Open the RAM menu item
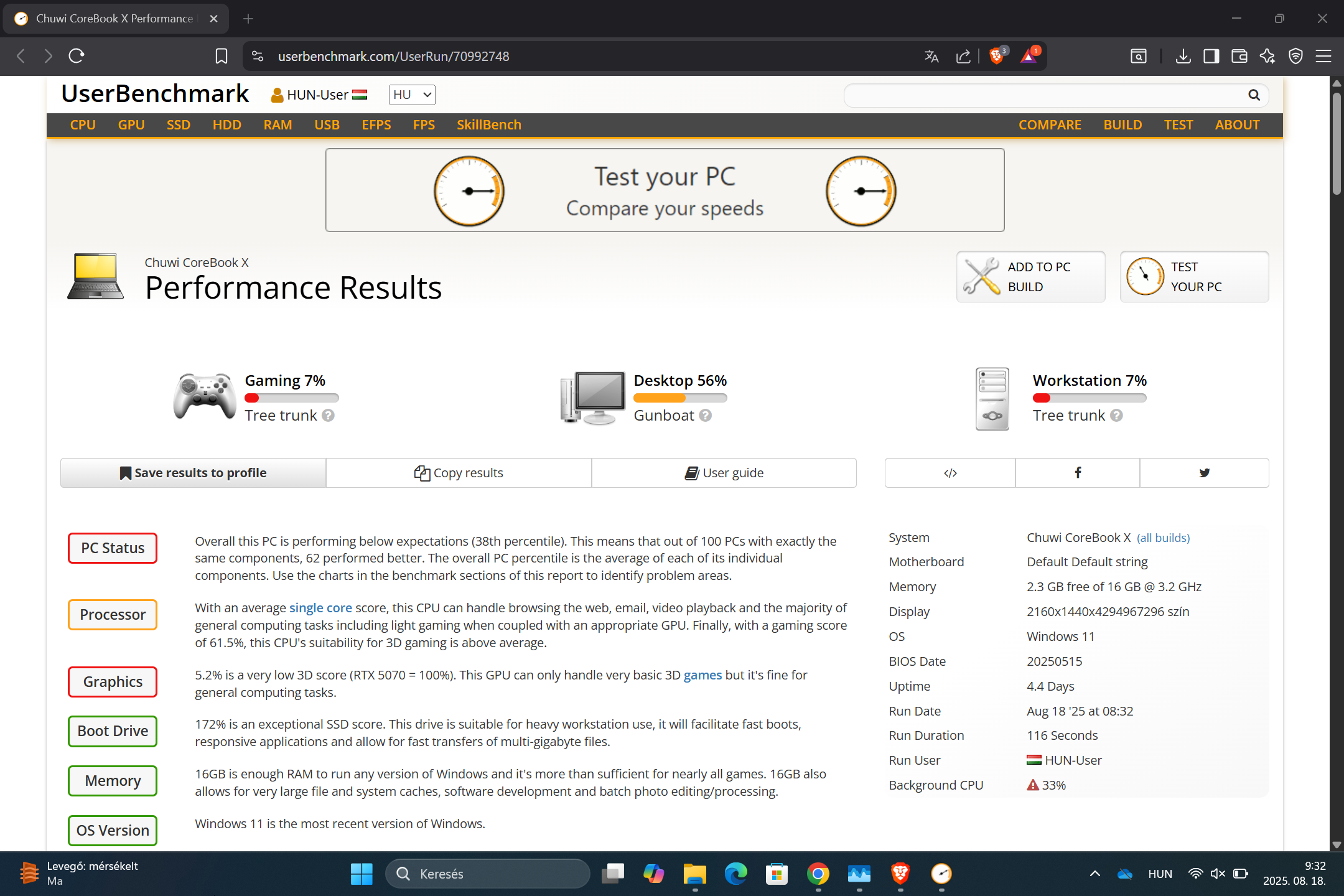This screenshot has height=896, width=1344. coord(278,125)
